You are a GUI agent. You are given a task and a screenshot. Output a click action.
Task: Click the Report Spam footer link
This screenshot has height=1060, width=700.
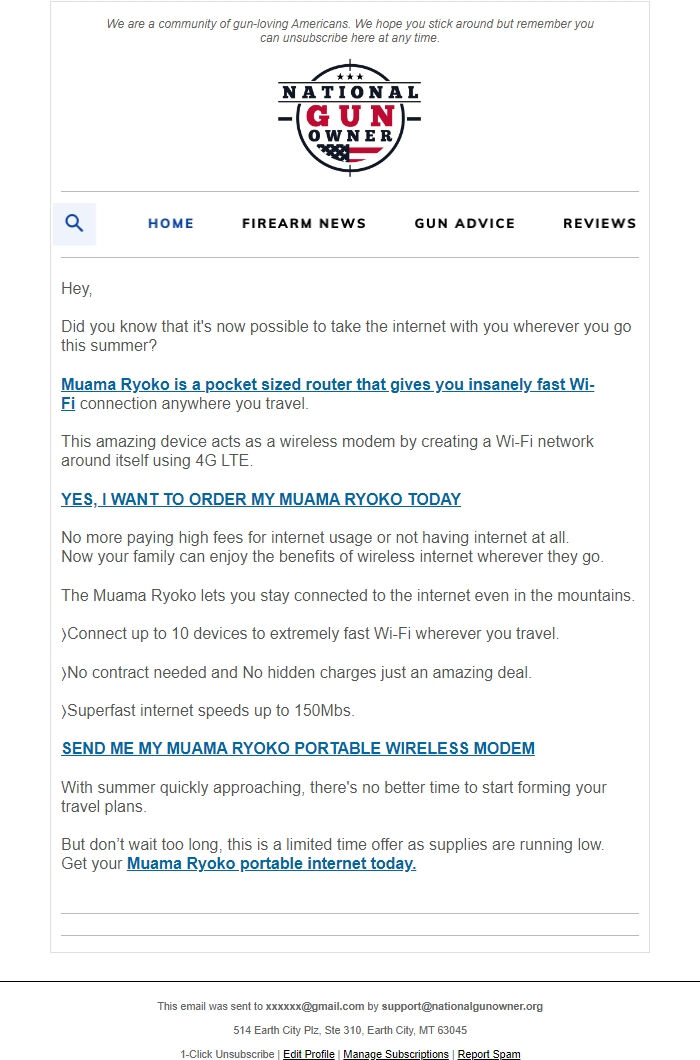tap(489, 1054)
